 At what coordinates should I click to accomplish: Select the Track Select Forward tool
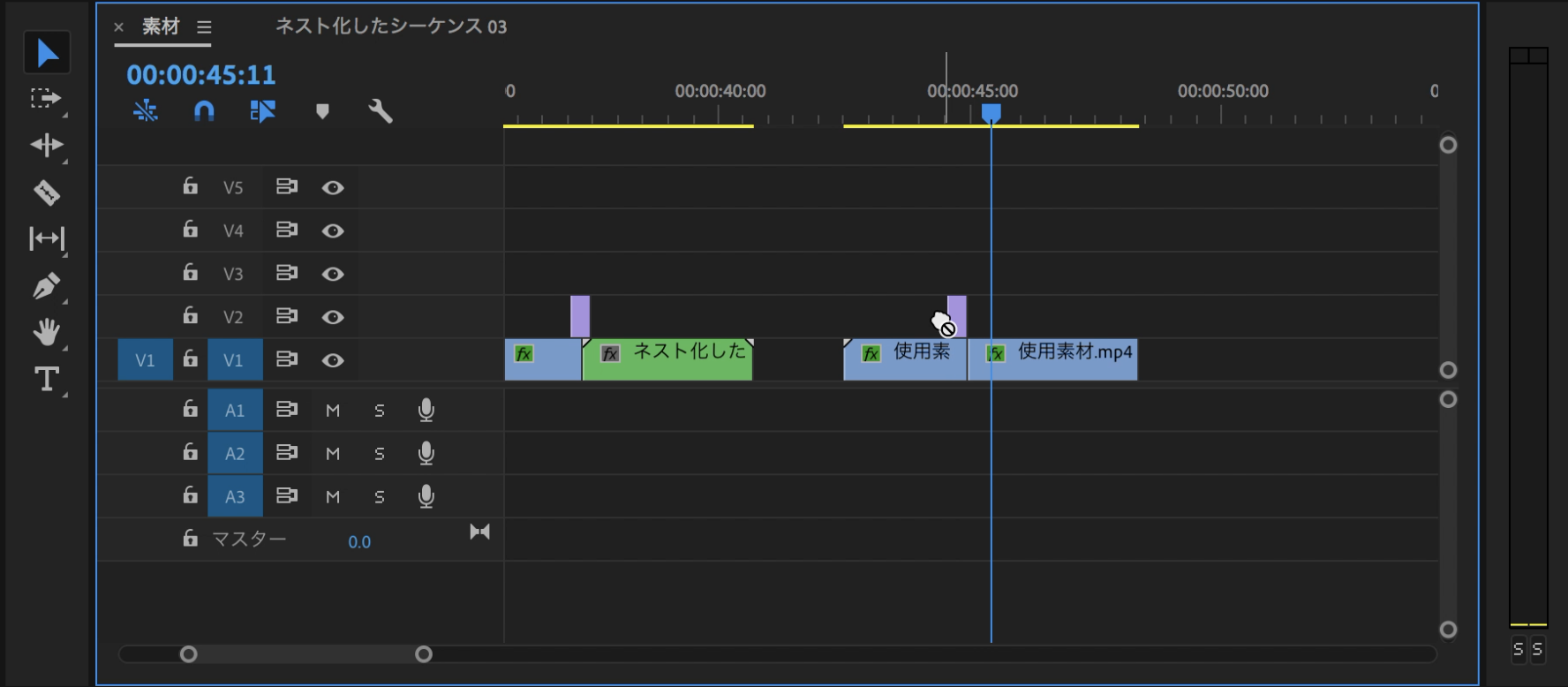tap(46, 98)
